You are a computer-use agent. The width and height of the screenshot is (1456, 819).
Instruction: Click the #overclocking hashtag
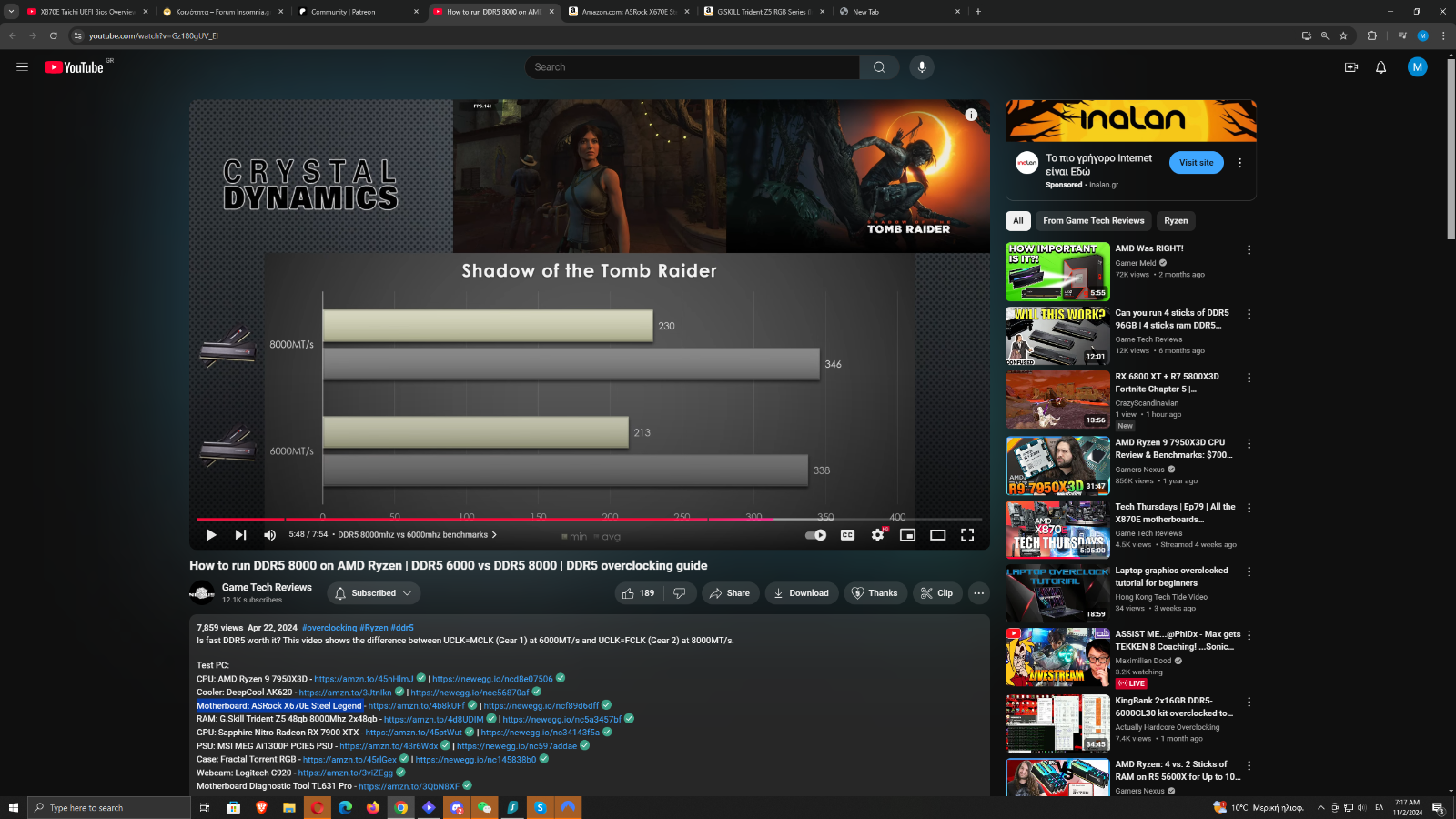point(329,628)
